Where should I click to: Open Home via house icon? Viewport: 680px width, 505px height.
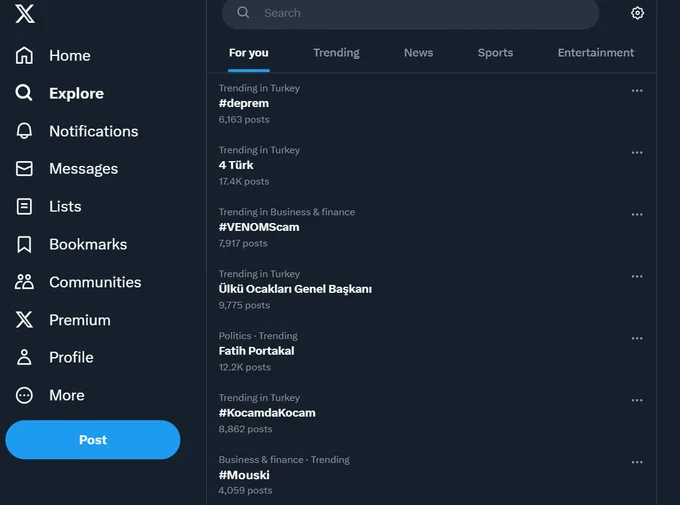click(x=24, y=56)
